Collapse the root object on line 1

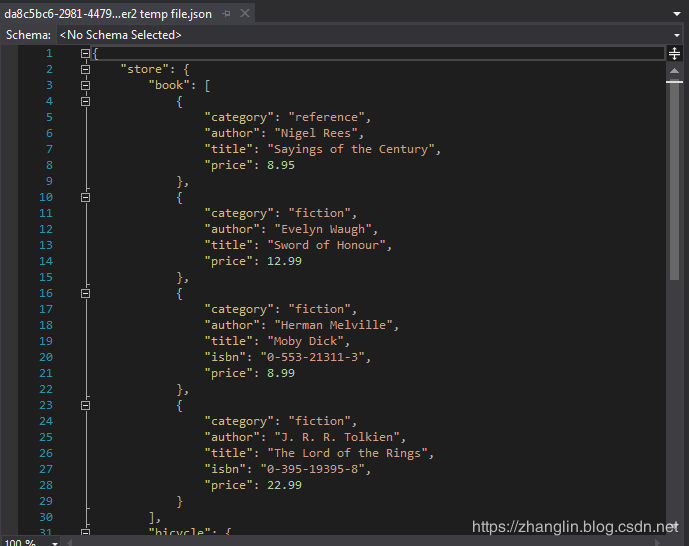point(85,54)
